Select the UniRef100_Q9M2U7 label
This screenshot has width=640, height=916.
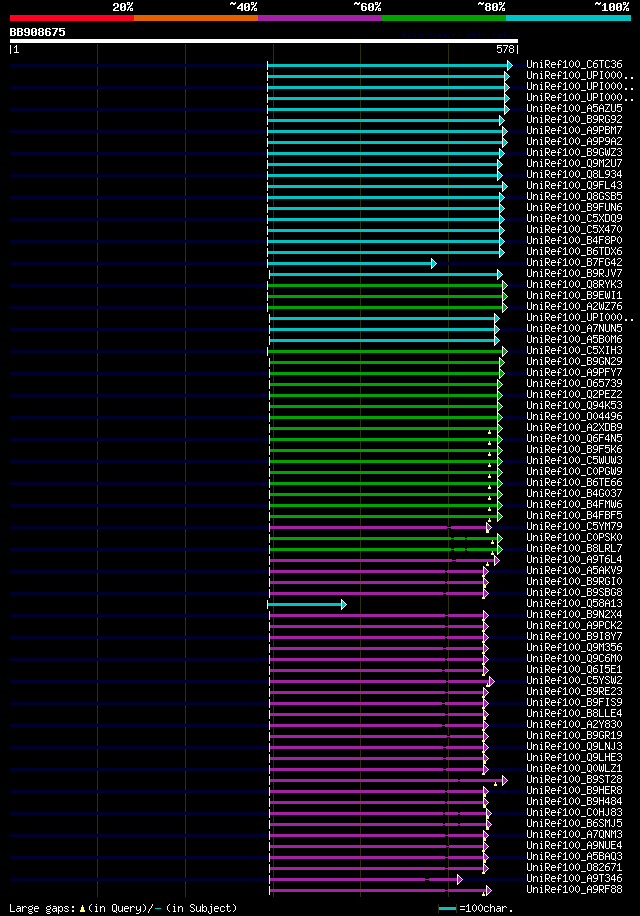[x=574, y=164]
